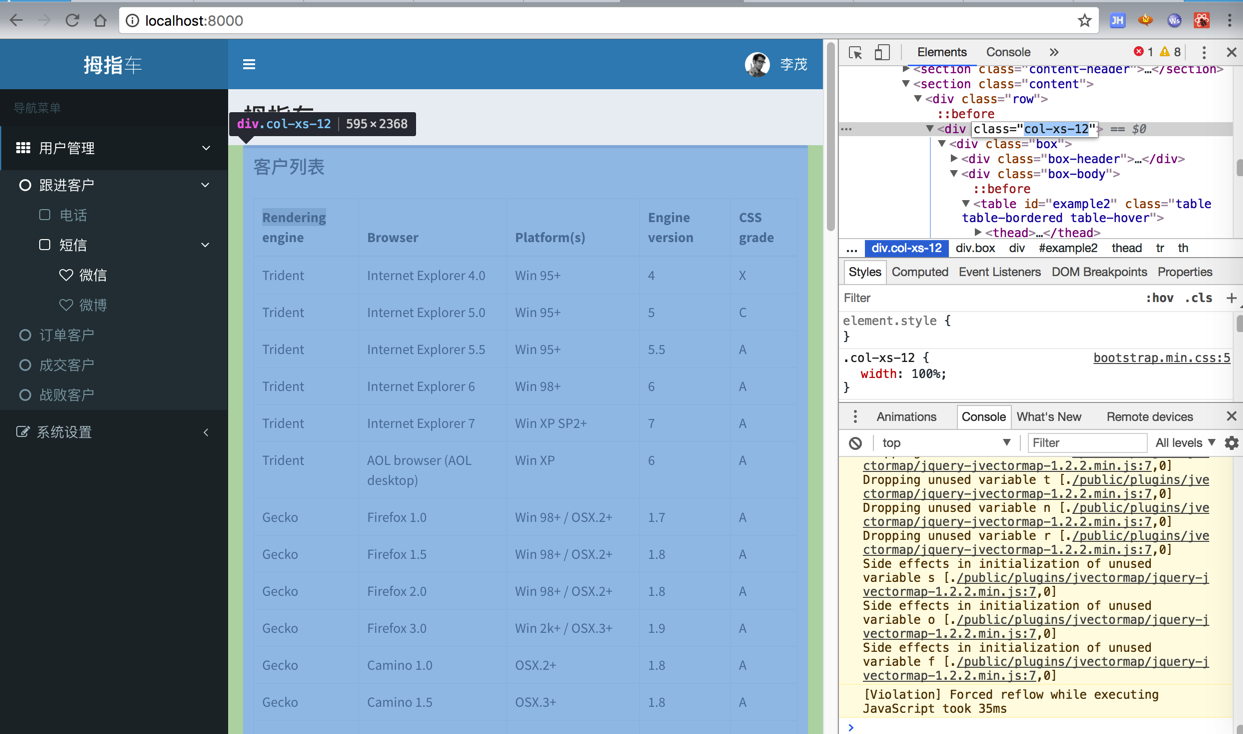Switch to top Console tab
This screenshot has width=1243, height=734.
(x=1008, y=52)
